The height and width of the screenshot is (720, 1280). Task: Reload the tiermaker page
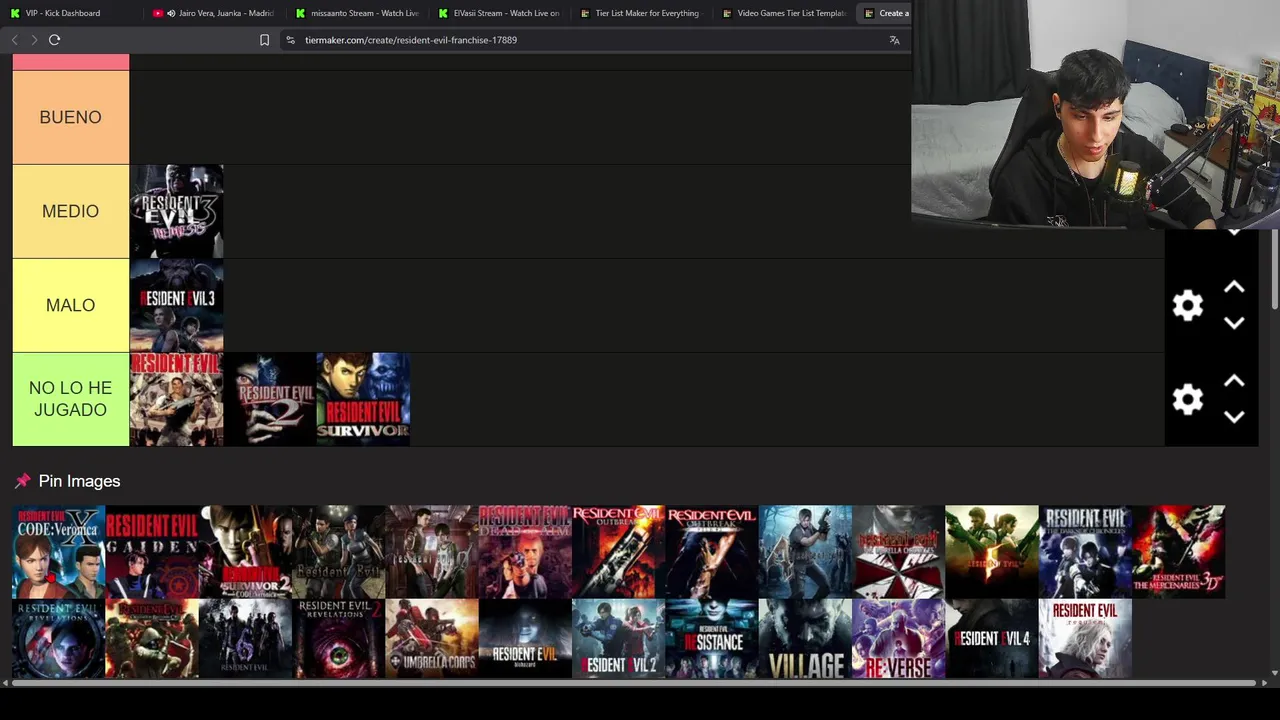point(55,40)
